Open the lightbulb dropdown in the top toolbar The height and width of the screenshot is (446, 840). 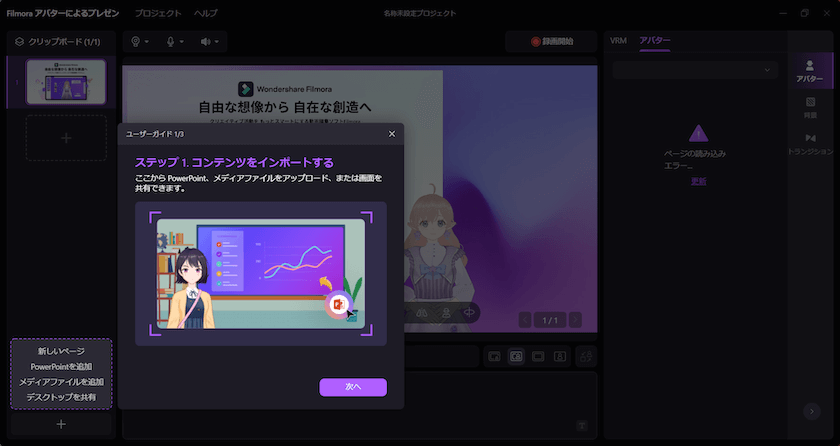[x=141, y=42]
